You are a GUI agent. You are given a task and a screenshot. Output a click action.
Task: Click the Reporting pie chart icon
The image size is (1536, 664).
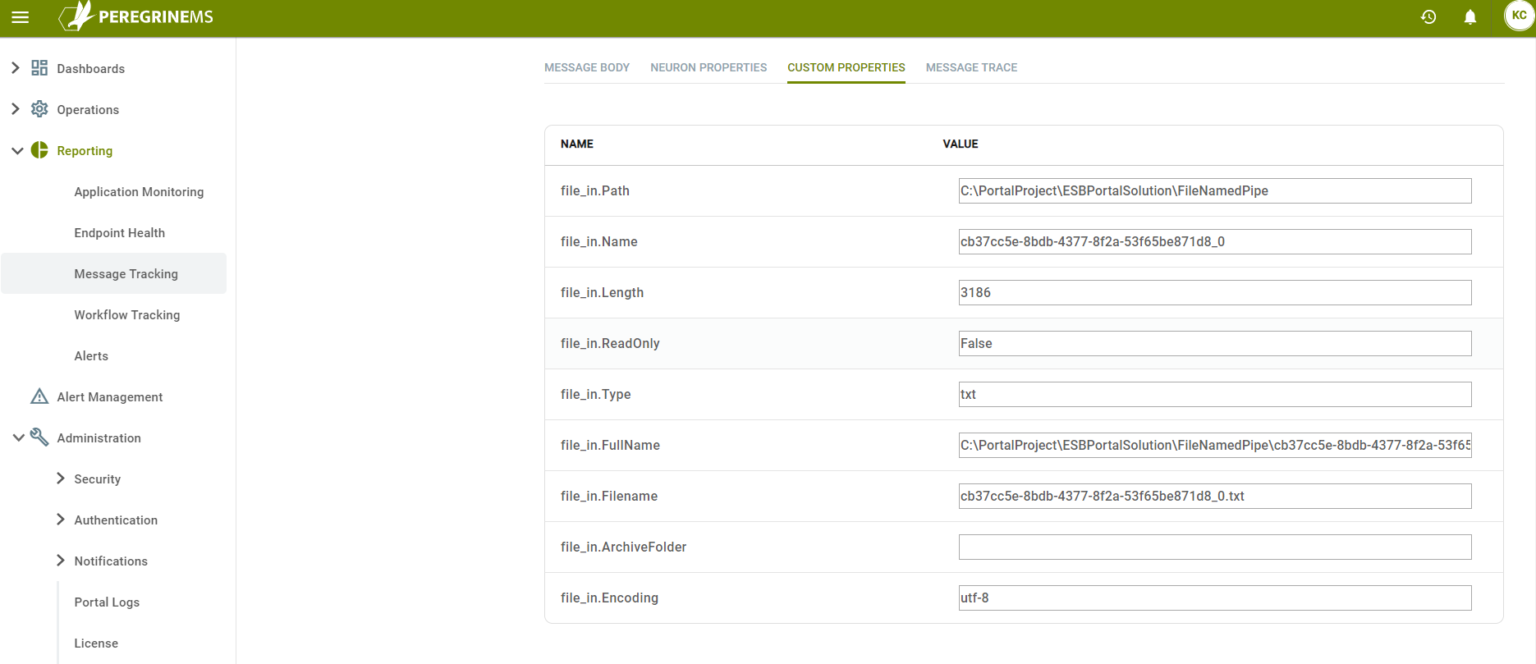(x=40, y=150)
